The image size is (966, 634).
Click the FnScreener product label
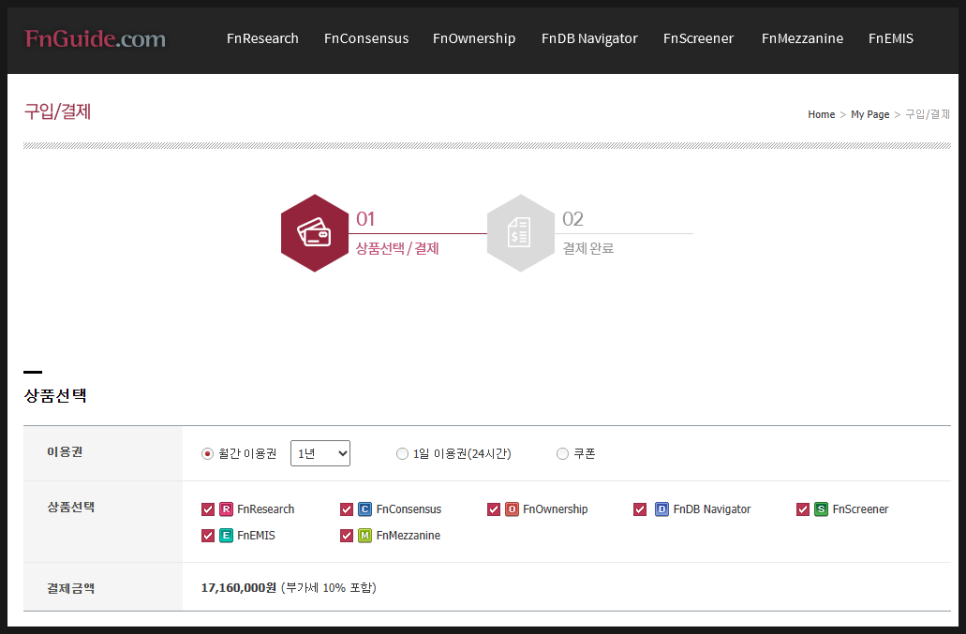coord(860,509)
